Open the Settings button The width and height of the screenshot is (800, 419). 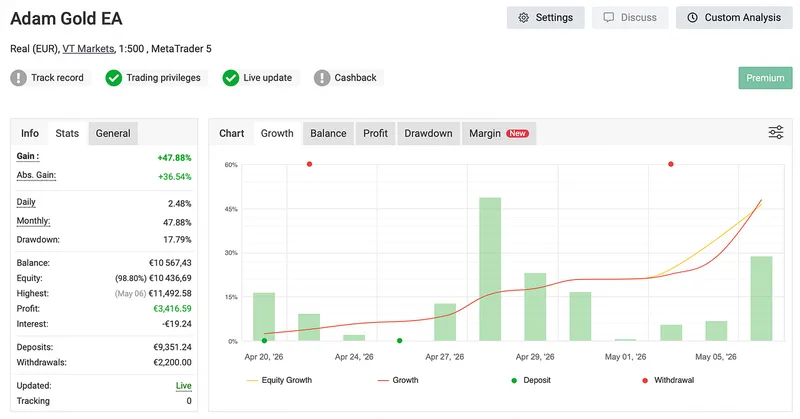click(x=545, y=17)
